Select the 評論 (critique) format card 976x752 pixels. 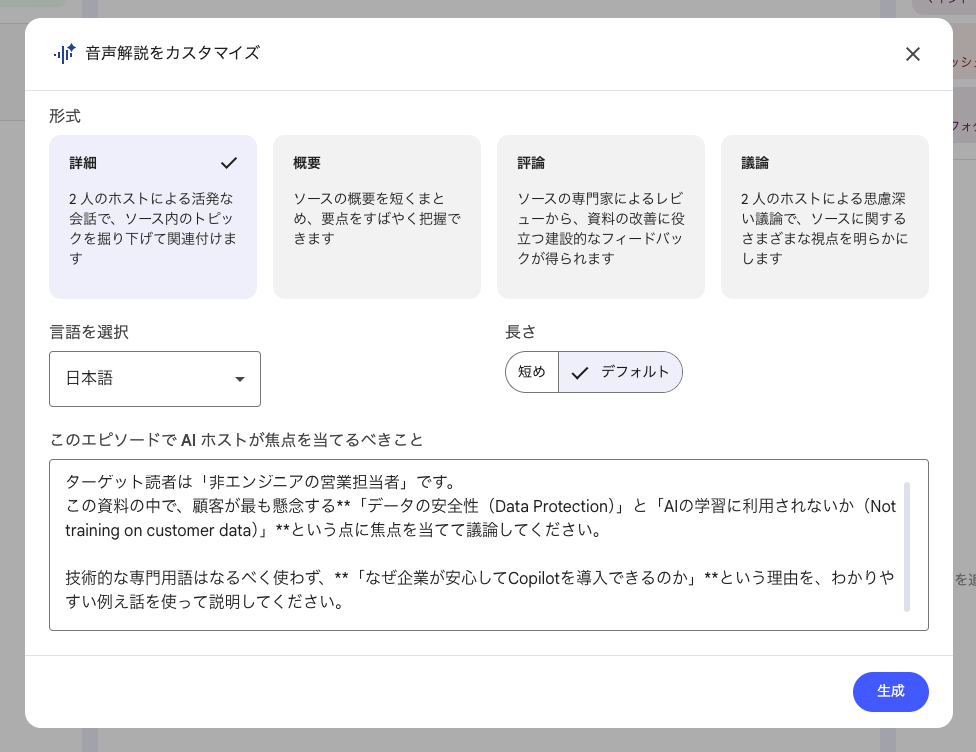(x=601, y=216)
